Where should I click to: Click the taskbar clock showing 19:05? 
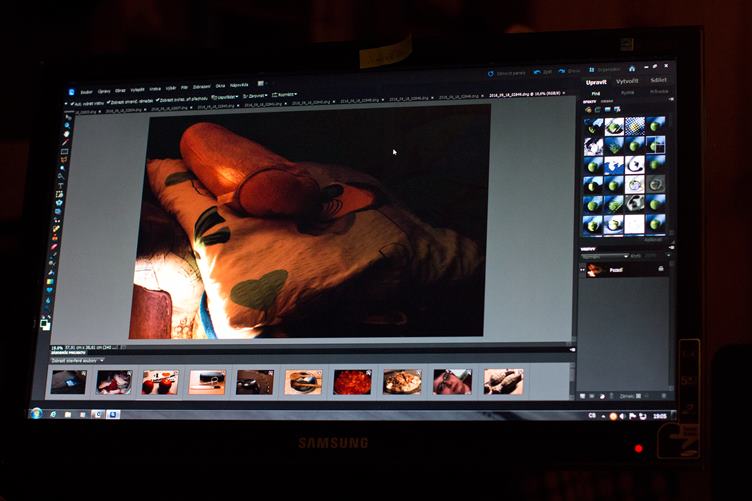coord(659,416)
